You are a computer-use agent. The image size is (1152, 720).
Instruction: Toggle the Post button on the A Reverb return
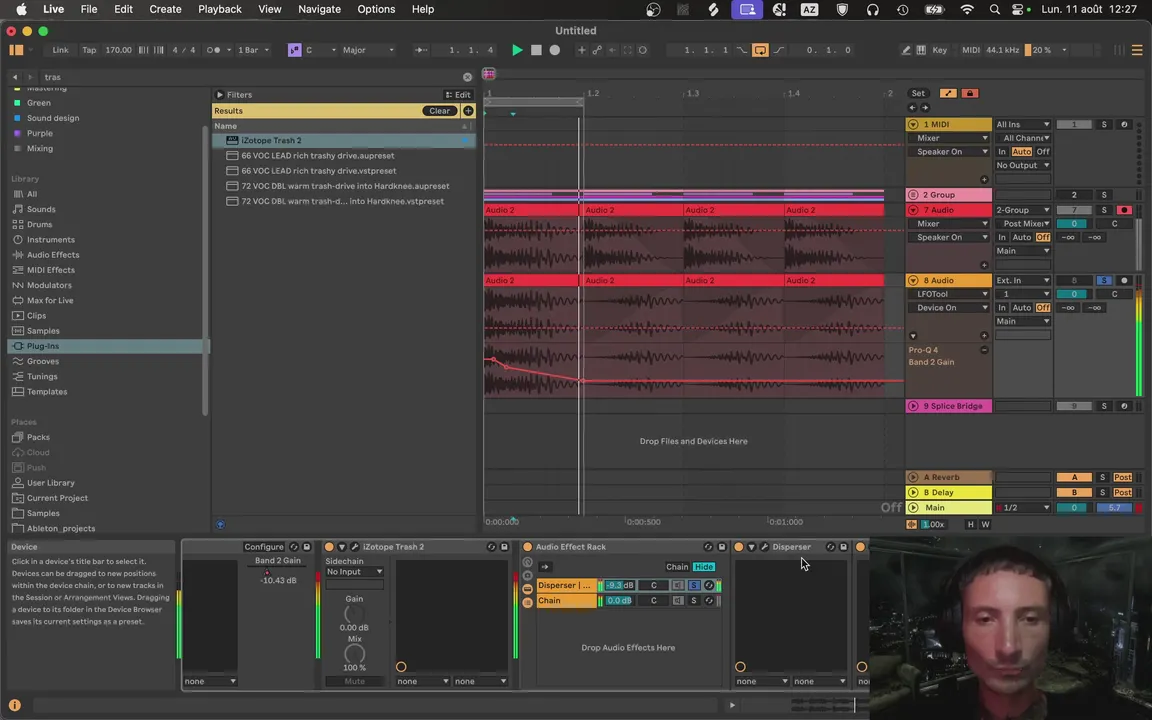point(1122,478)
